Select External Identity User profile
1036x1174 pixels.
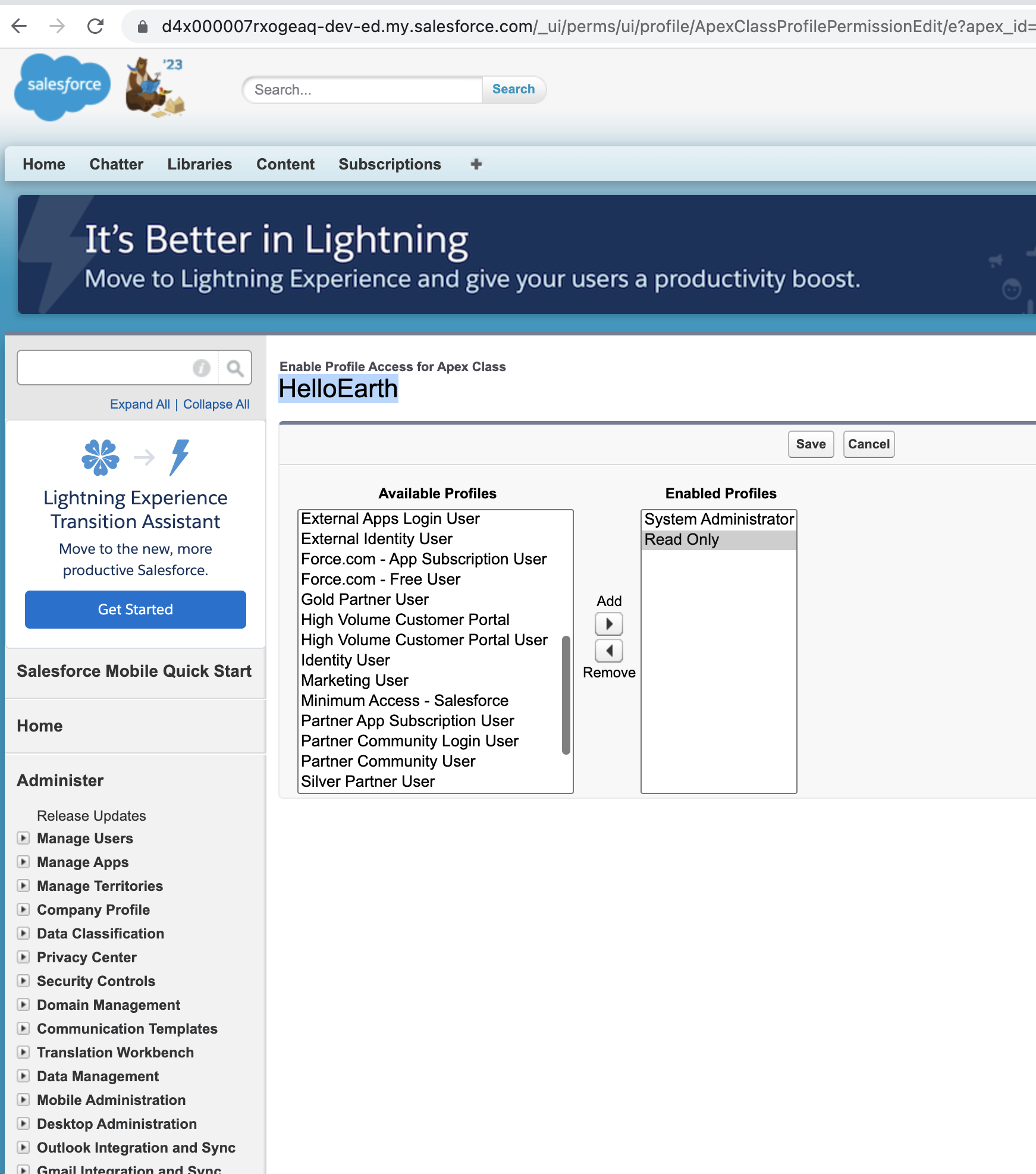(429, 539)
